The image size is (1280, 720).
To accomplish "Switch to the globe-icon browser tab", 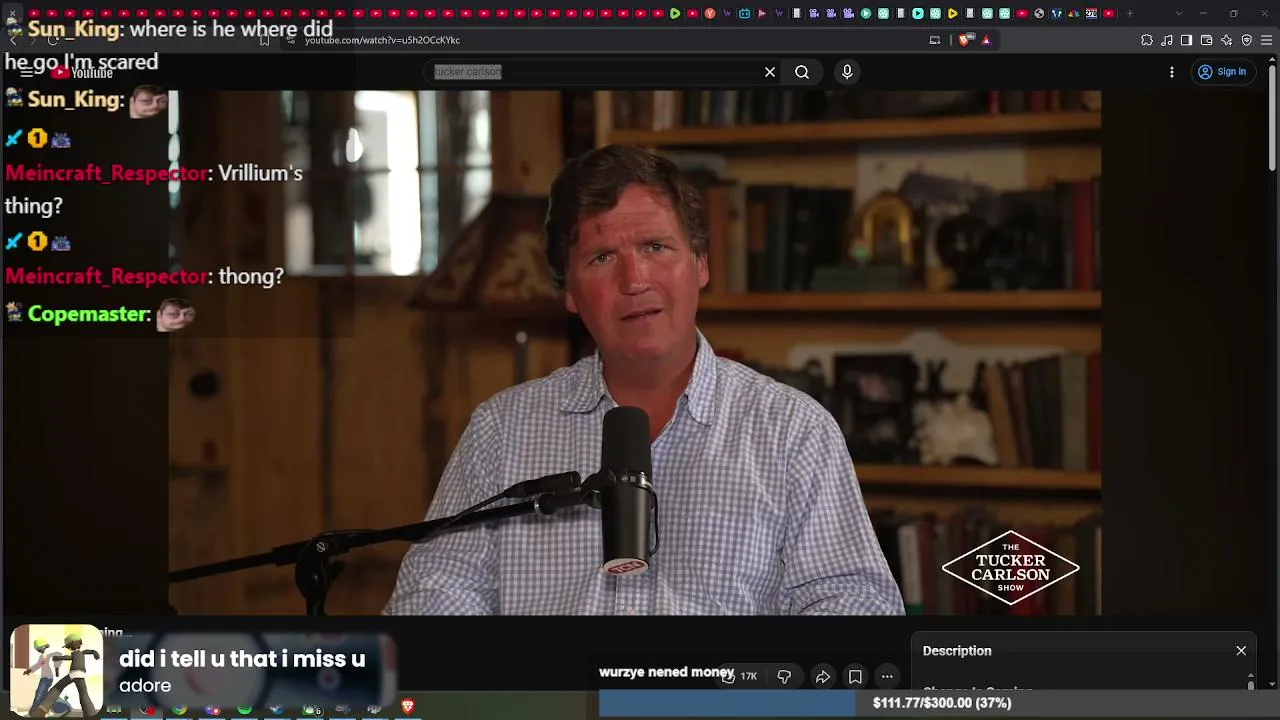I will pos(1039,14).
